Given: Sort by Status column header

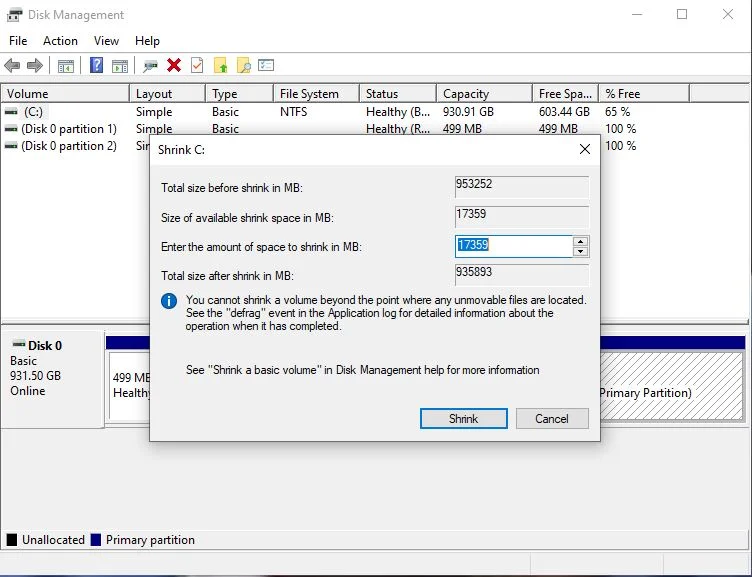Looking at the screenshot, I should tap(398, 94).
